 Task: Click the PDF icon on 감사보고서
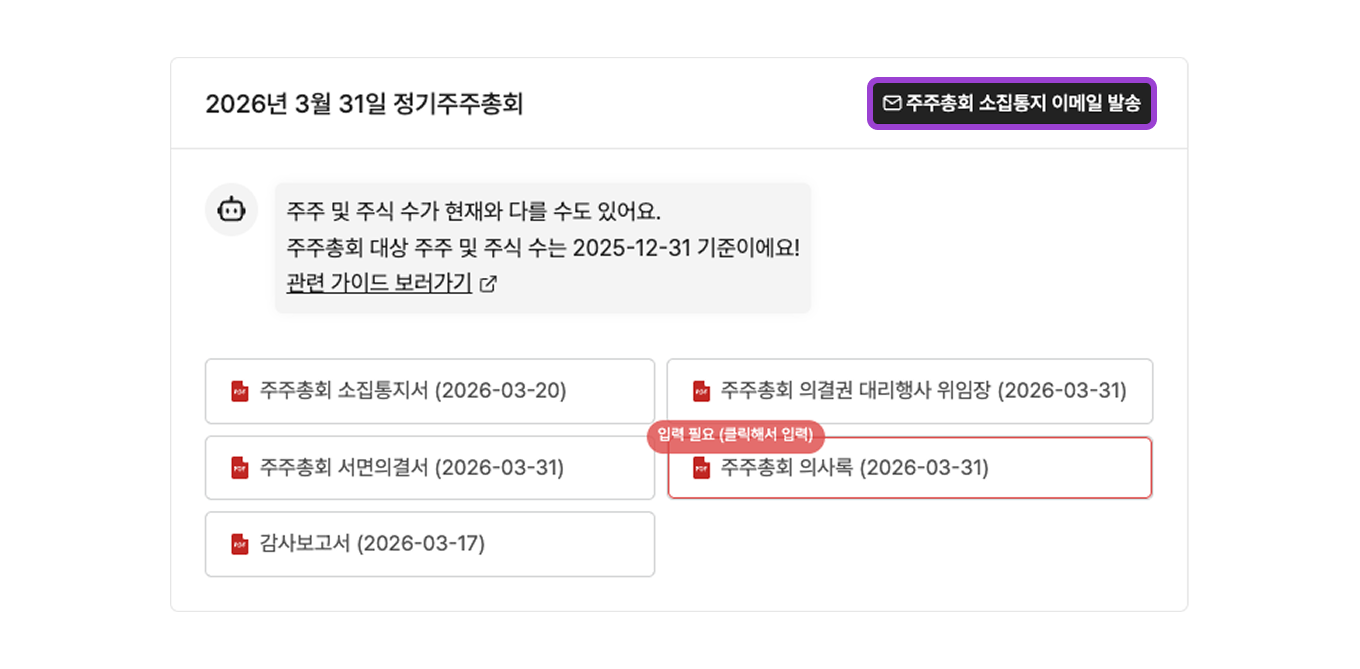click(239, 544)
